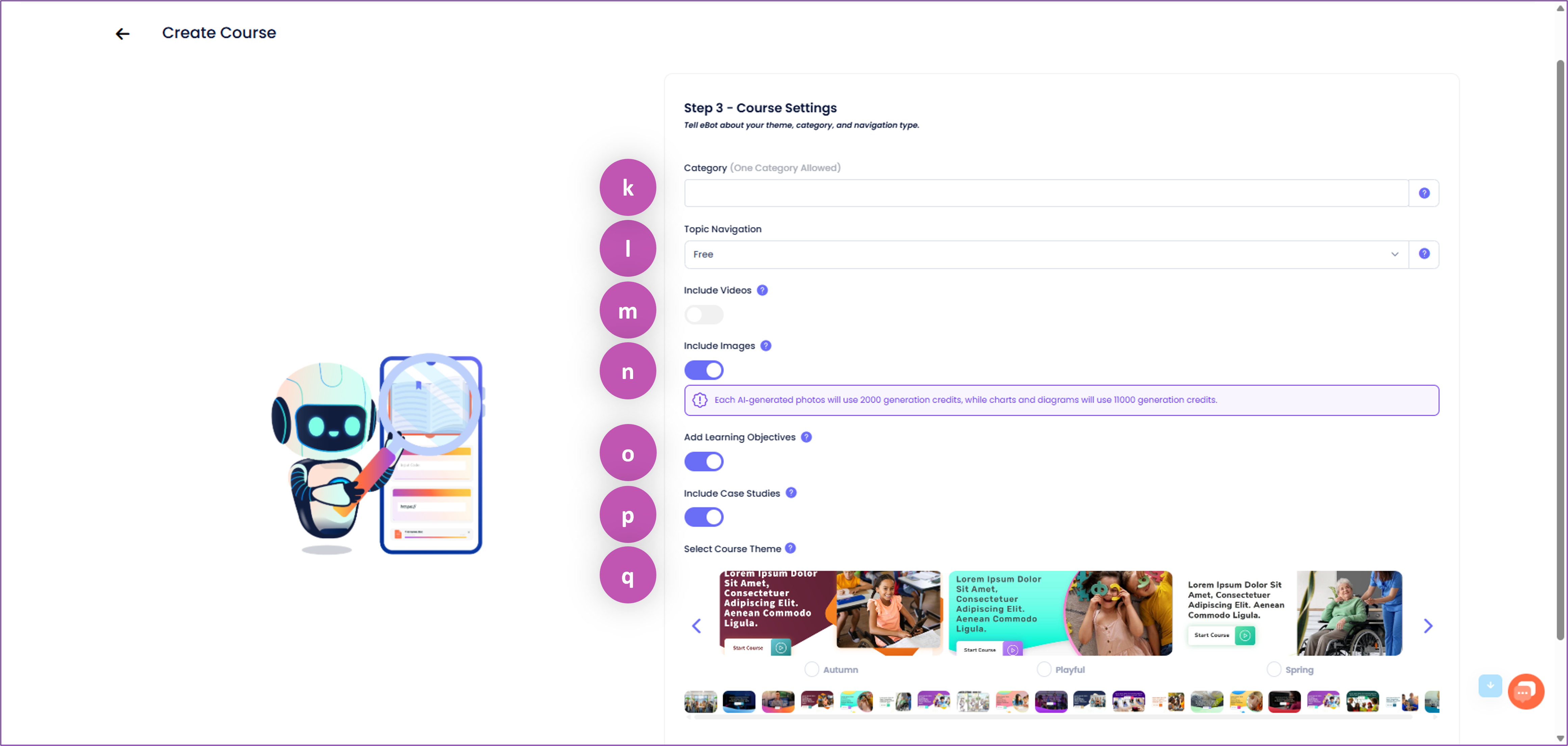Enable the Include Videos toggle
Screen dimensions: 1568x746
[704, 315]
